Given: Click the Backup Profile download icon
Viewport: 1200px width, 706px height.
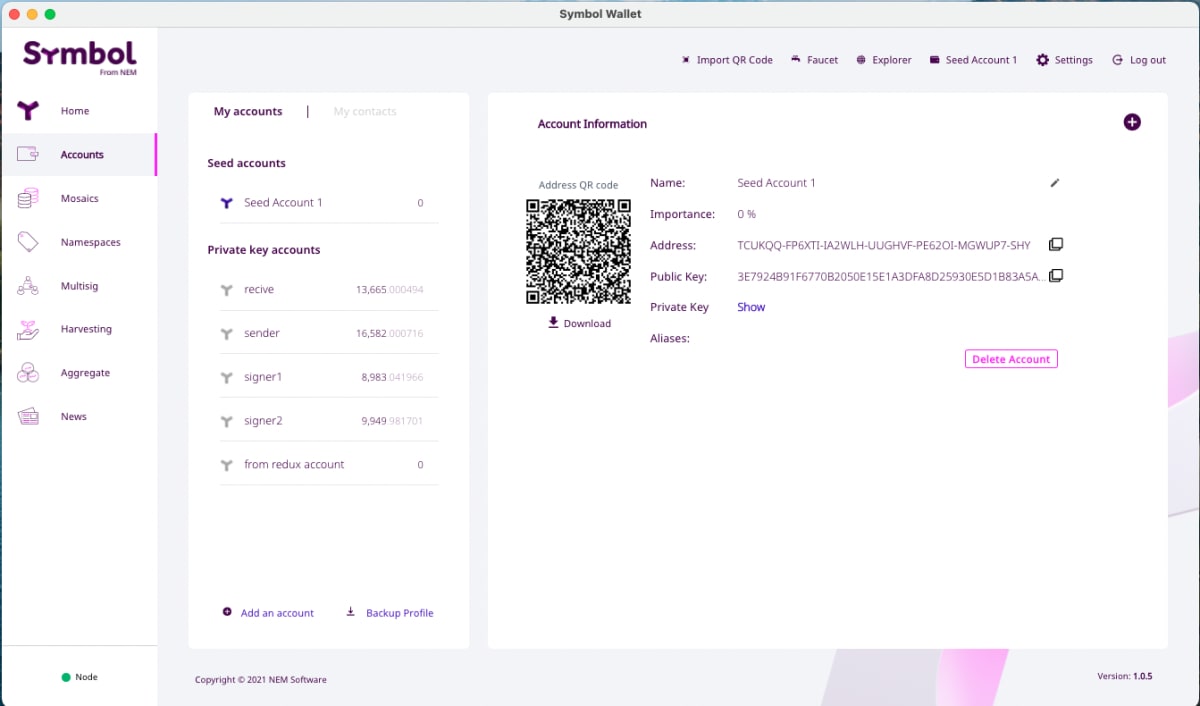Looking at the screenshot, I should [x=351, y=612].
